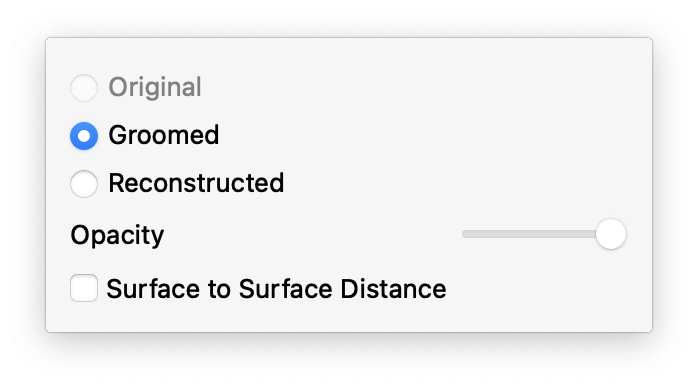Image resolution: width=698 pixels, height=386 pixels.
Task: Click the faded circle left of Original
Action: (84, 88)
